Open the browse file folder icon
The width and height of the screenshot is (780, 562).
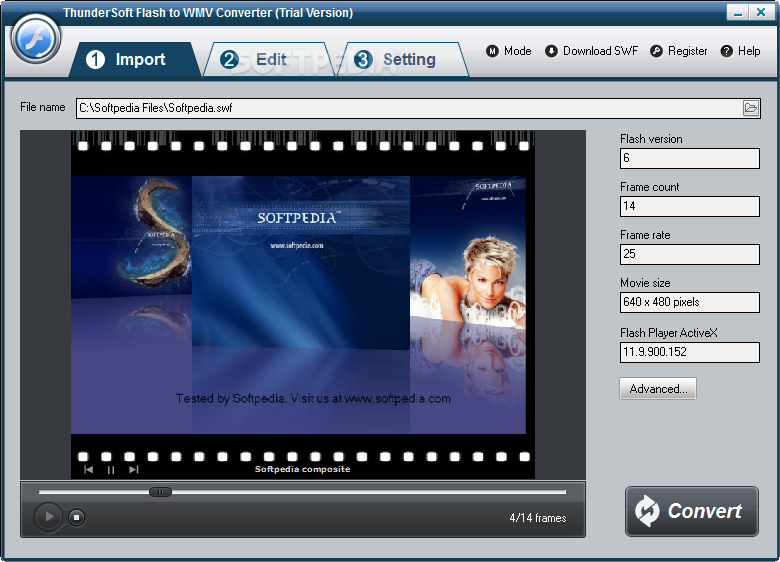(x=751, y=108)
